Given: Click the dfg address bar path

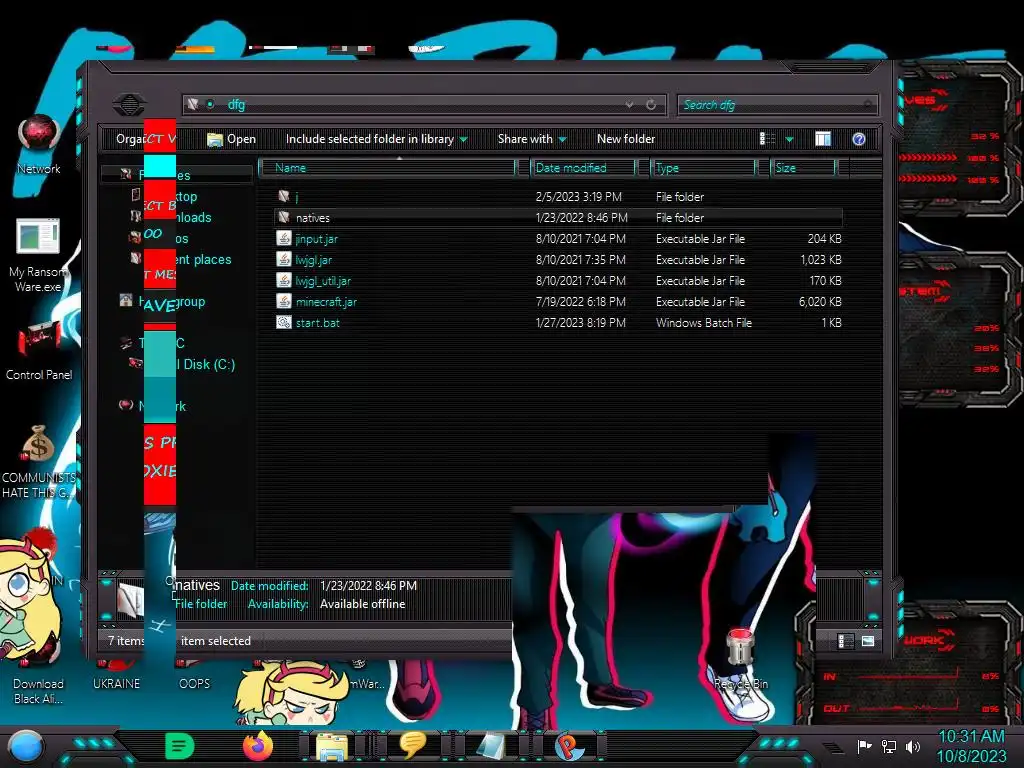Looking at the screenshot, I should click(236, 104).
